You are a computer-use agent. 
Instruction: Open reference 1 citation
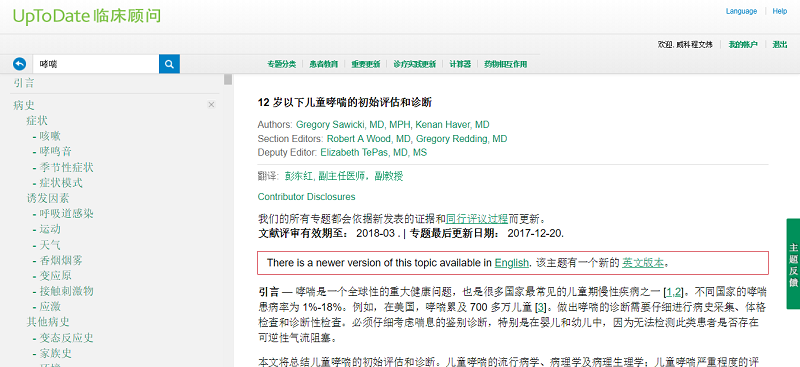pos(669,293)
